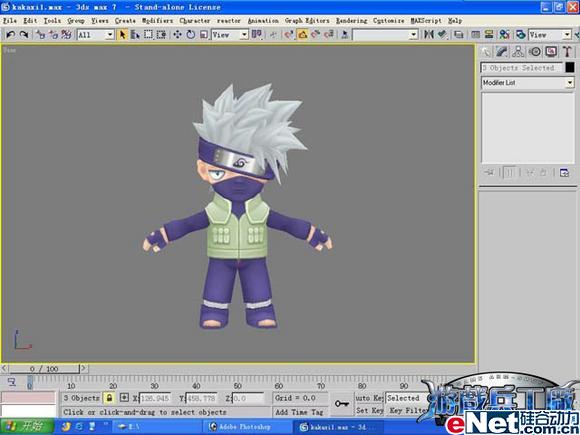Screen dimensions: 580x435
Task: Step time slider back with left arrow
Action: click(4, 368)
